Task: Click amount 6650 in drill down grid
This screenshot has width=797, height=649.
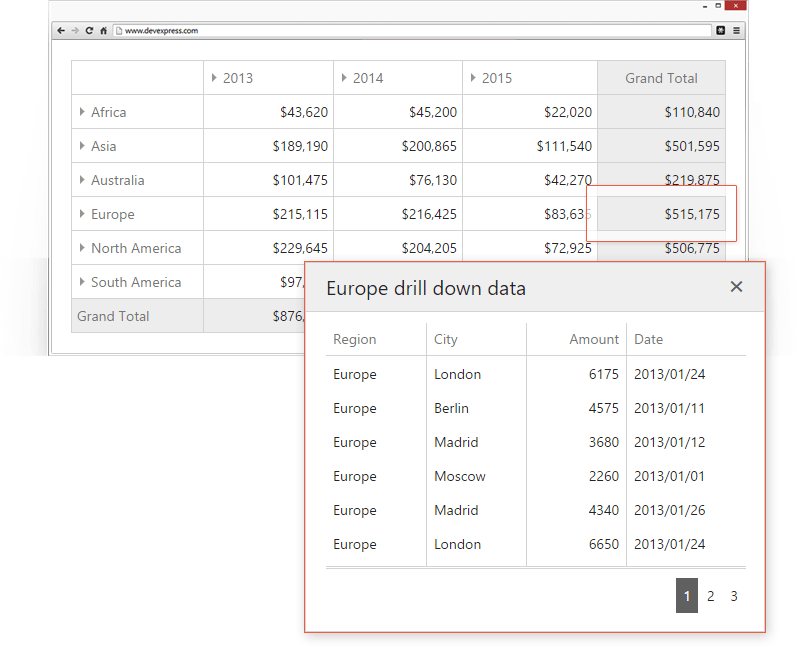Action: coord(576,544)
